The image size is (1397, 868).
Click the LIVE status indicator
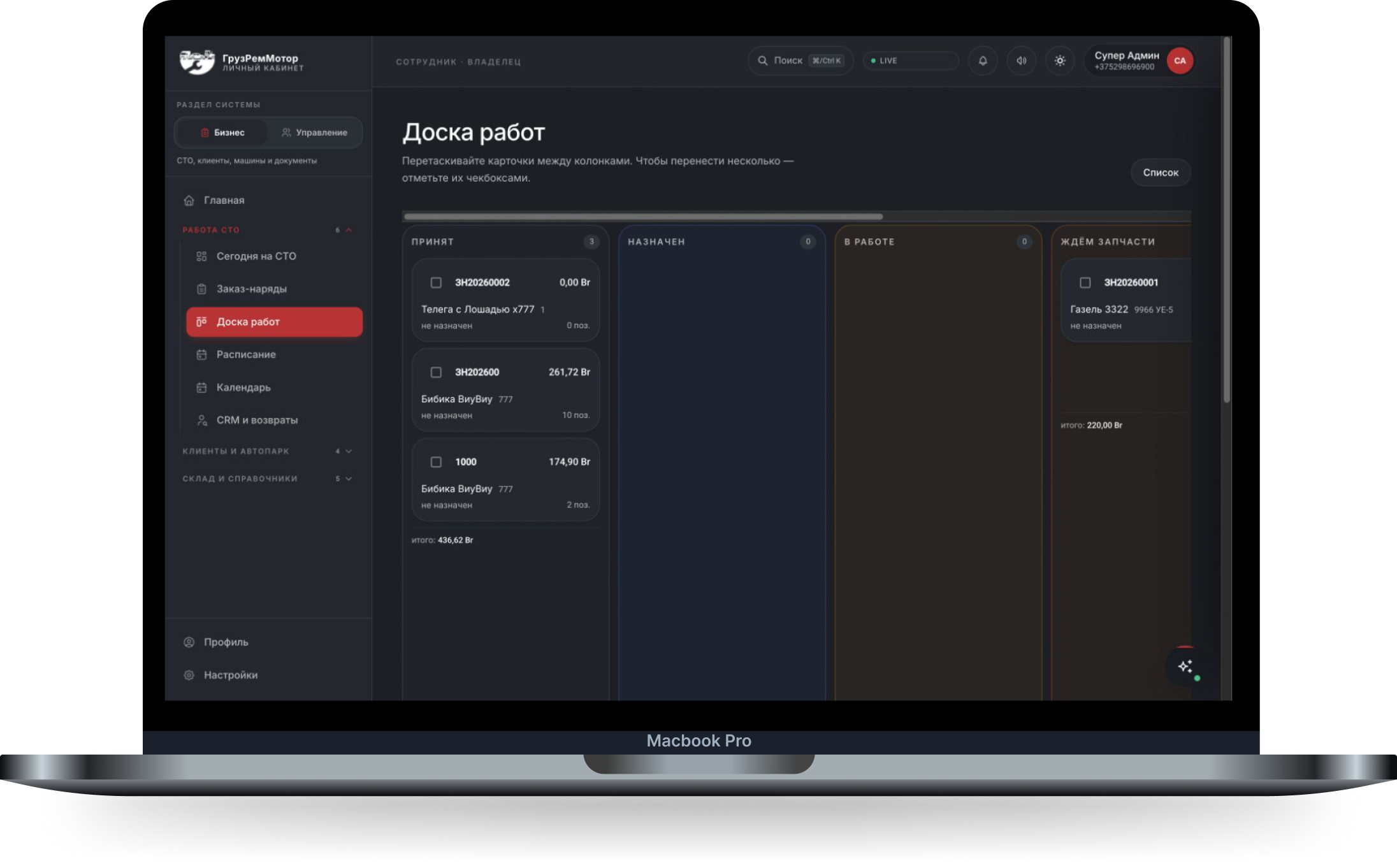910,61
